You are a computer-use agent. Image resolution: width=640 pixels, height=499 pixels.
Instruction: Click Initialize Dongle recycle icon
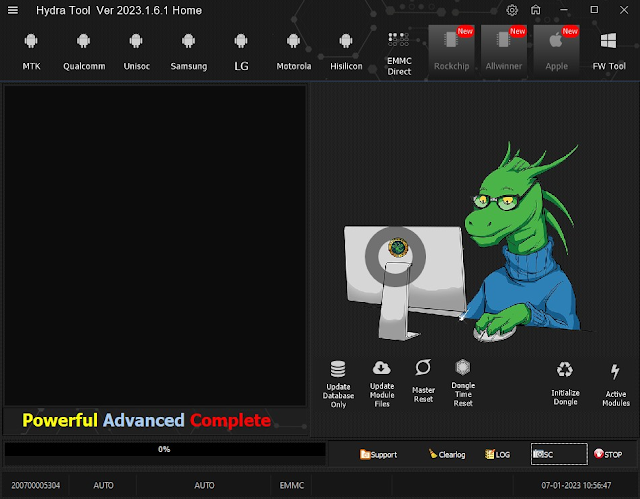[x=565, y=370]
